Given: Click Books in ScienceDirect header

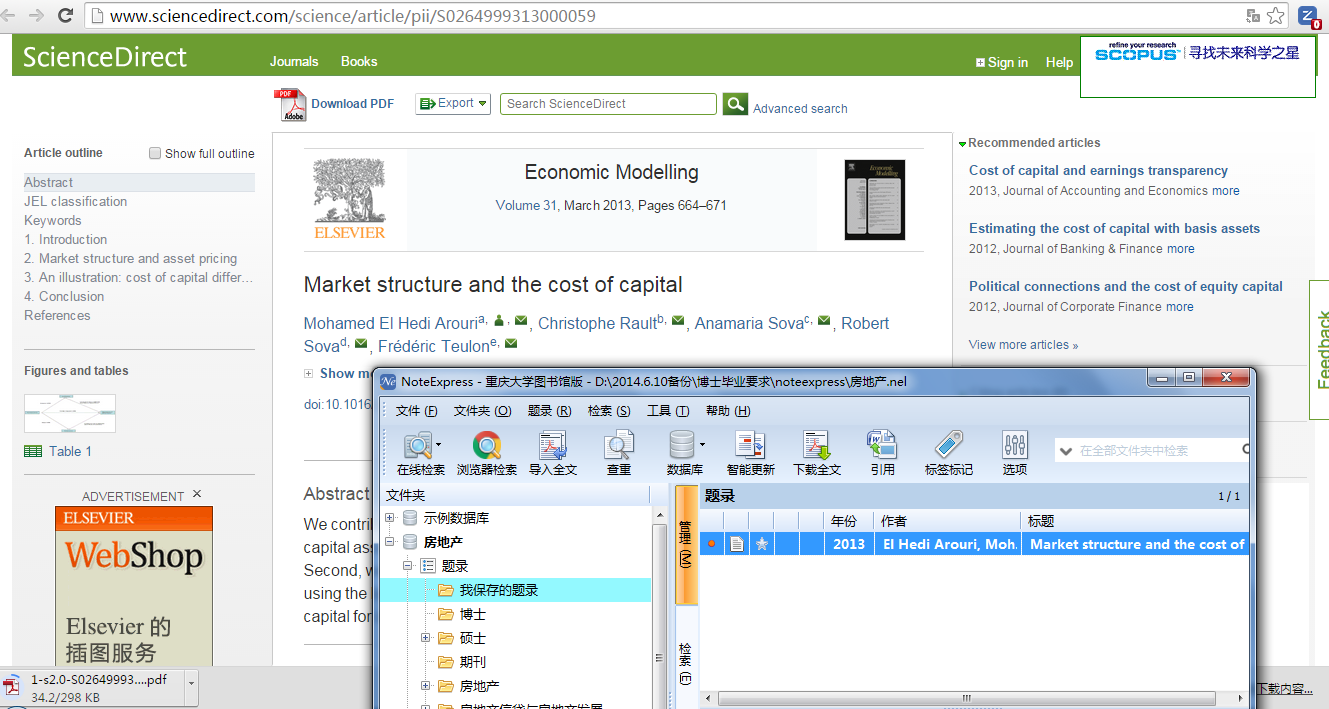Looking at the screenshot, I should pos(359,61).
